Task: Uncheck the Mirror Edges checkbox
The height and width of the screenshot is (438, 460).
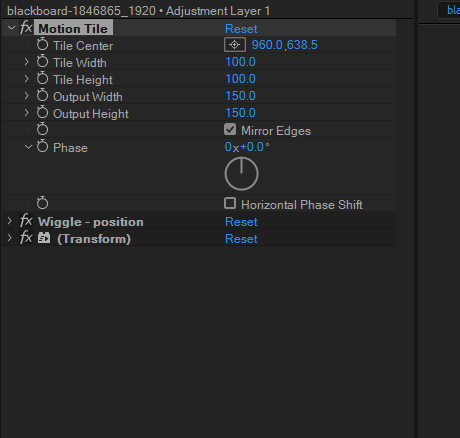Action: [x=230, y=130]
